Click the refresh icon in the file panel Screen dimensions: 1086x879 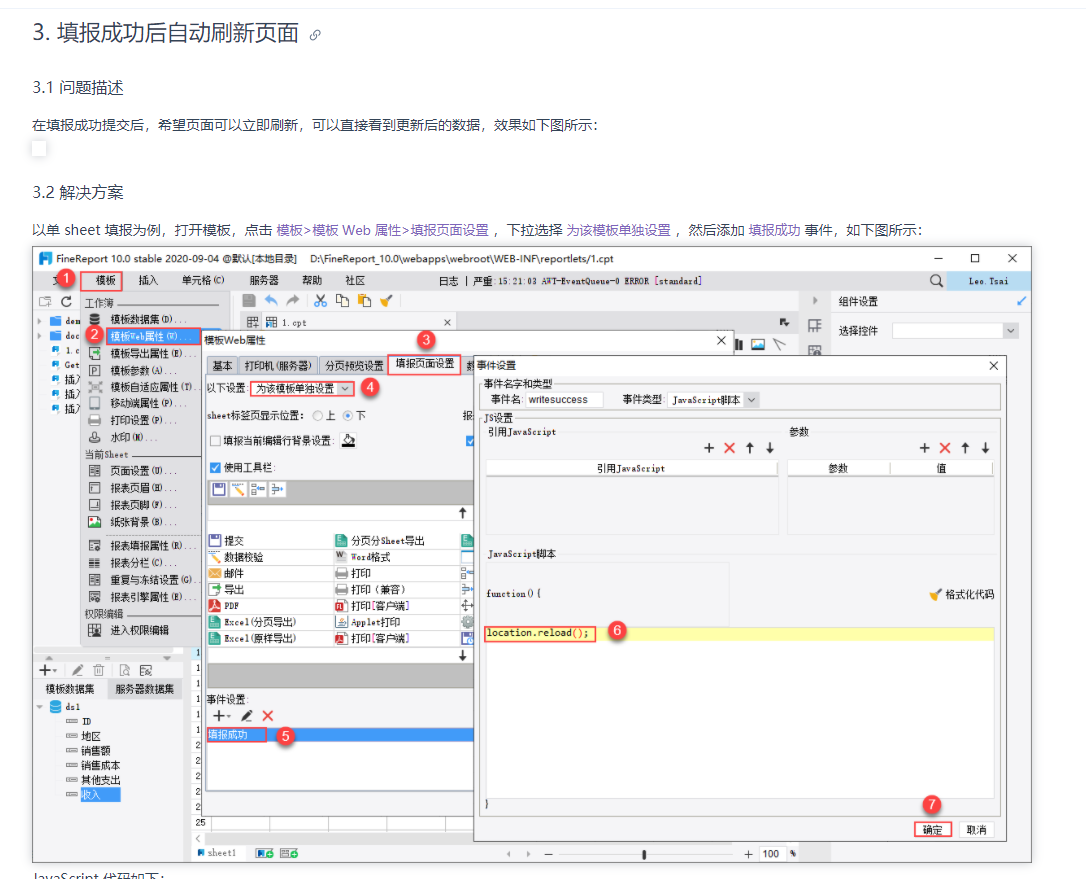click(66, 301)
